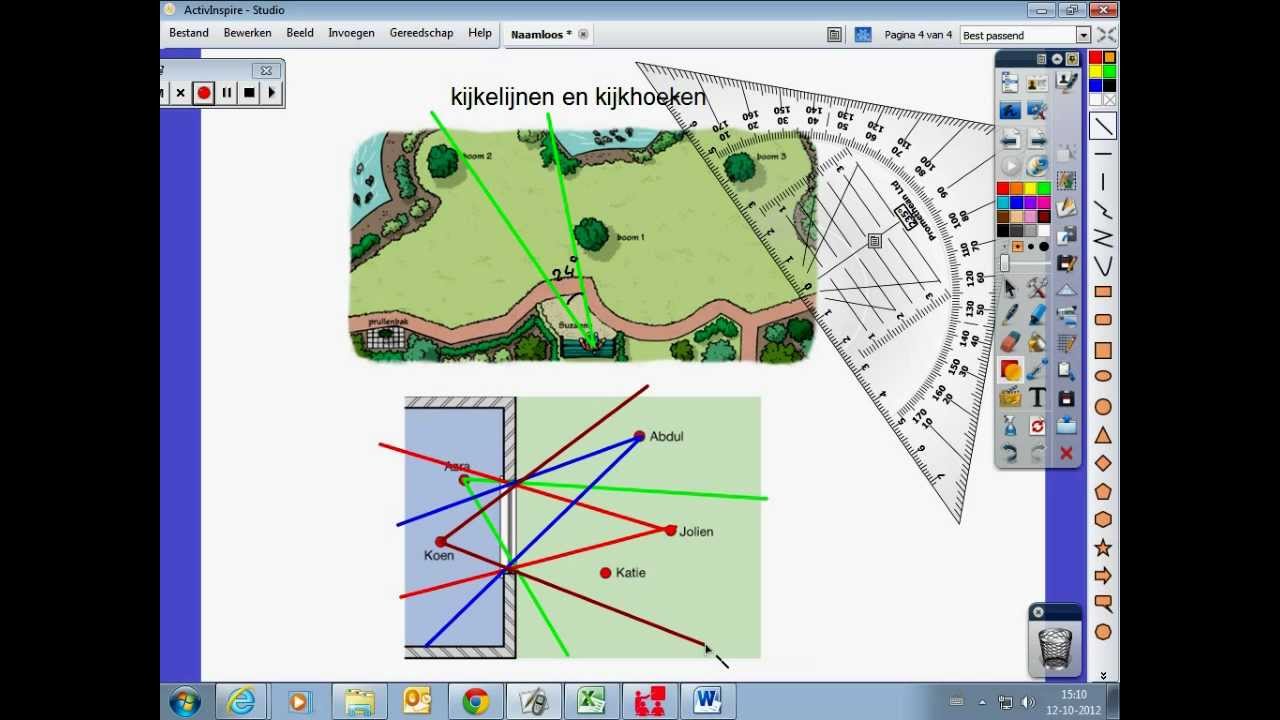The image size is (1280, 720).
Task: Open Internet Explorer from the taskbar
Action: (241, 702)
